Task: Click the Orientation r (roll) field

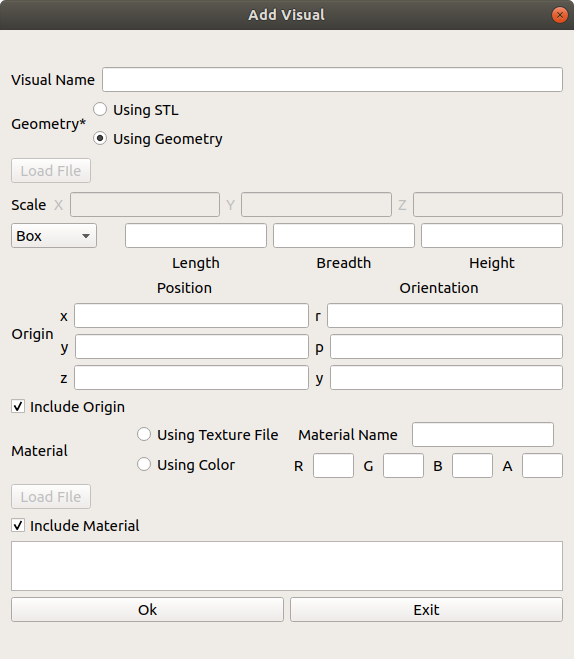Action: (x=445, y=316)
